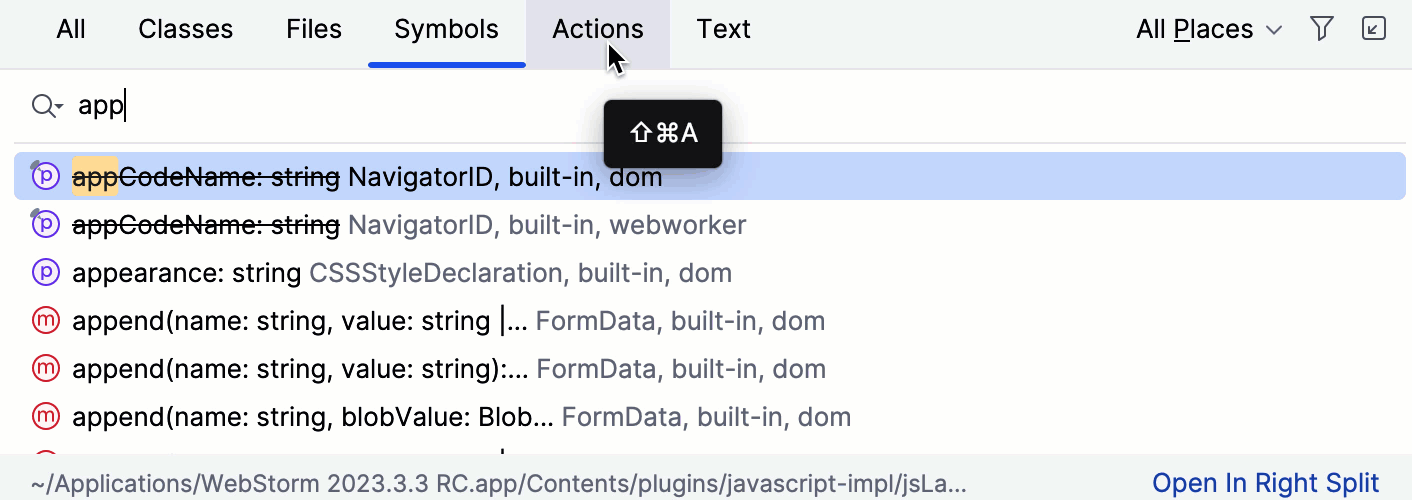Click the search magnifier history icon

(x=46, y=106)
